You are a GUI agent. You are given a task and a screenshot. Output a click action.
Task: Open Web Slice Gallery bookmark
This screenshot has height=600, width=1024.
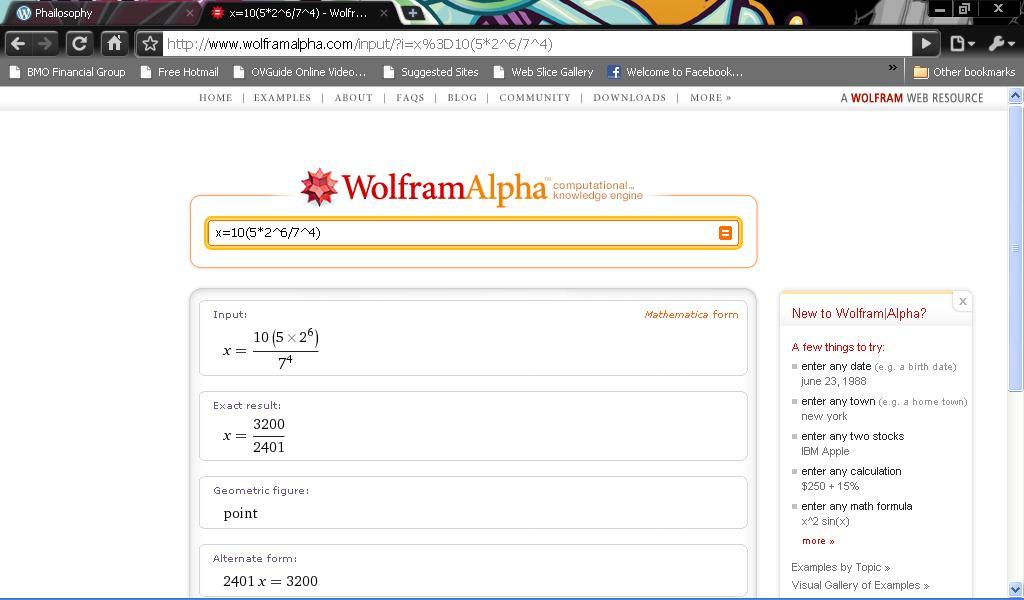click(543, 72)
